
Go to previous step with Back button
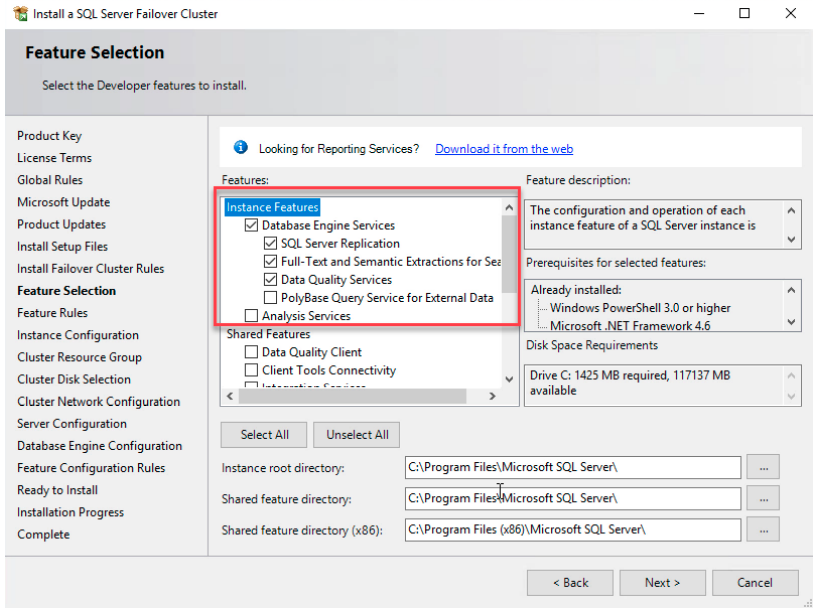570,583
